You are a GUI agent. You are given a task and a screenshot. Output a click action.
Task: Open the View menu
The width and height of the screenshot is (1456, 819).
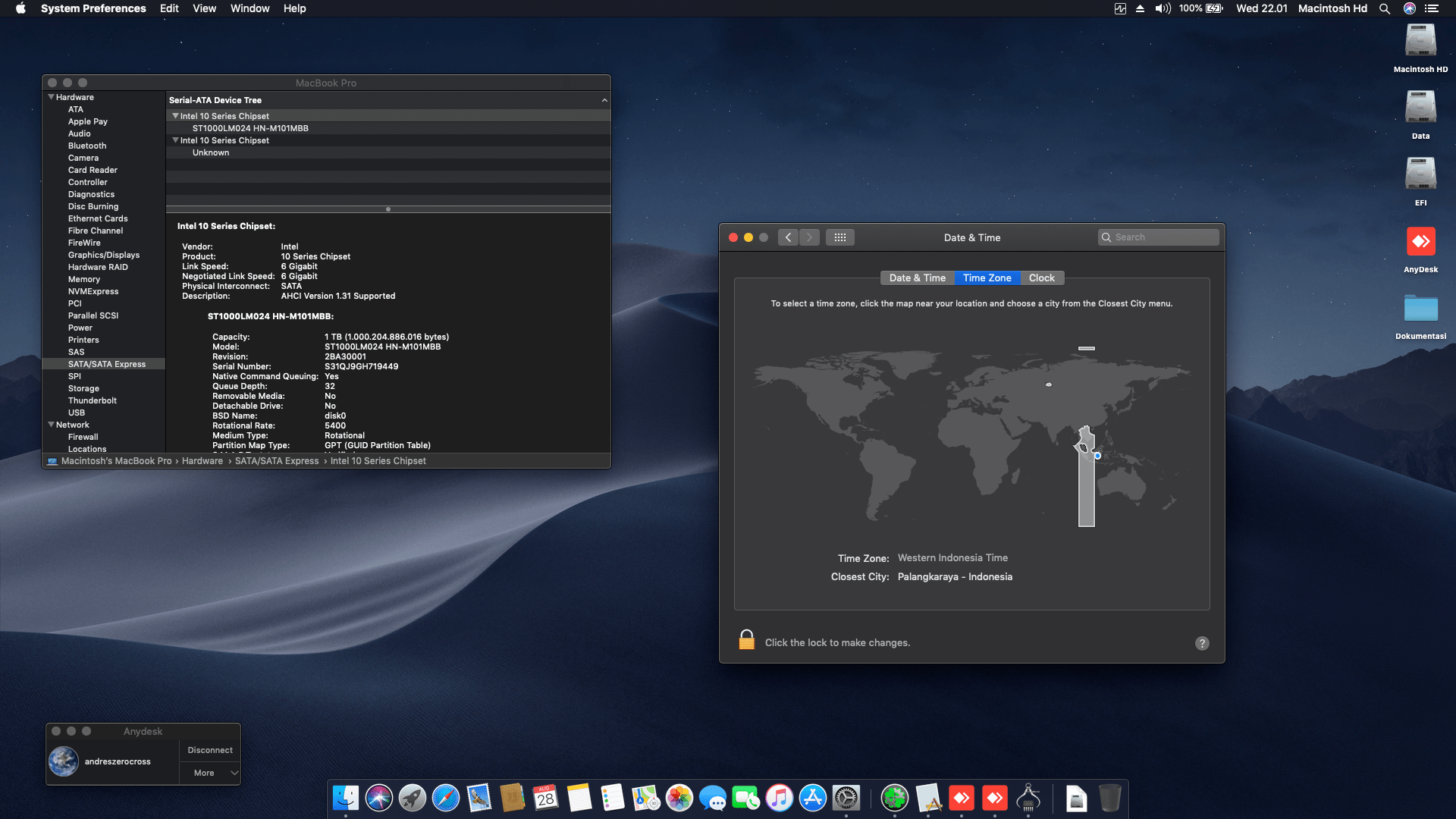(x=204, y=8)
